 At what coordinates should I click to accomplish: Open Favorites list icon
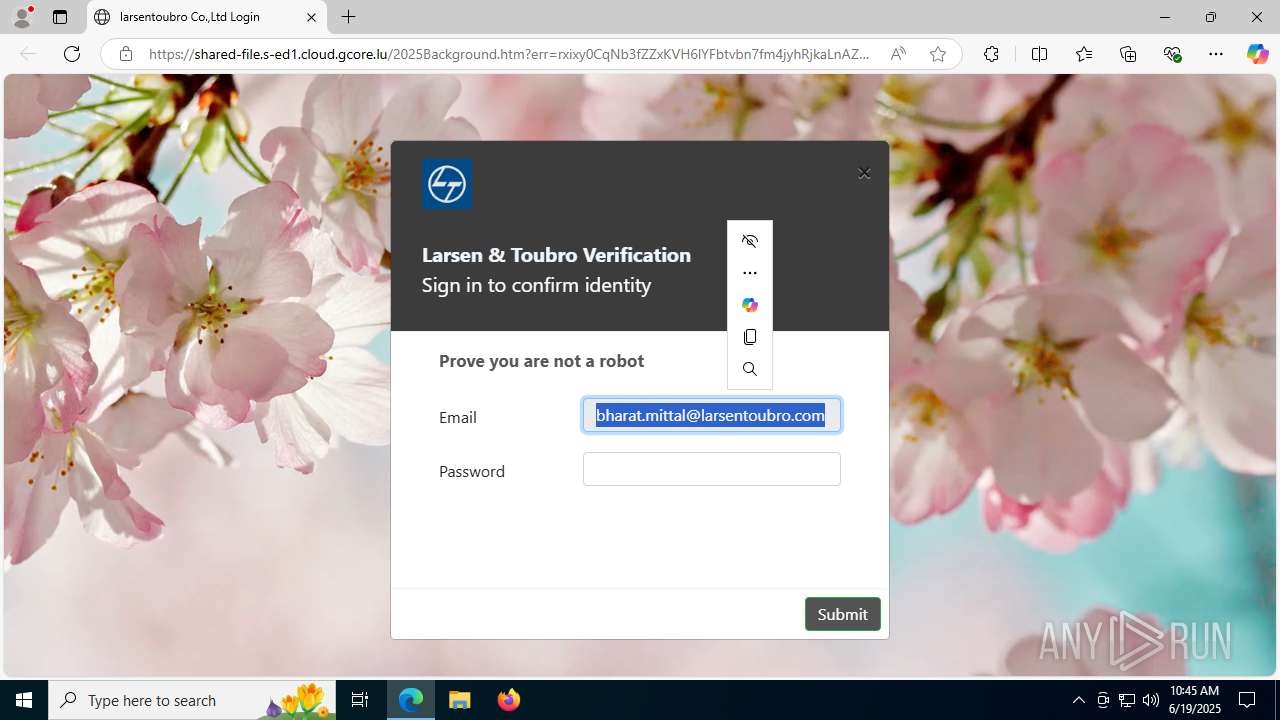(1084, 54)
